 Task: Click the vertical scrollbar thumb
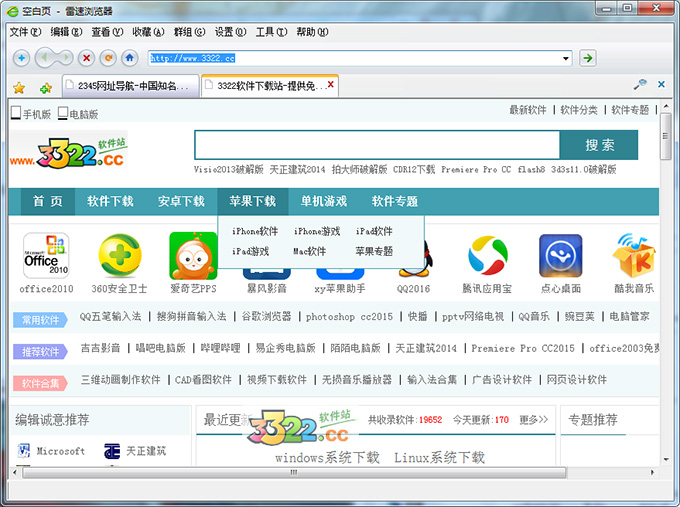(x=666, y=136)
